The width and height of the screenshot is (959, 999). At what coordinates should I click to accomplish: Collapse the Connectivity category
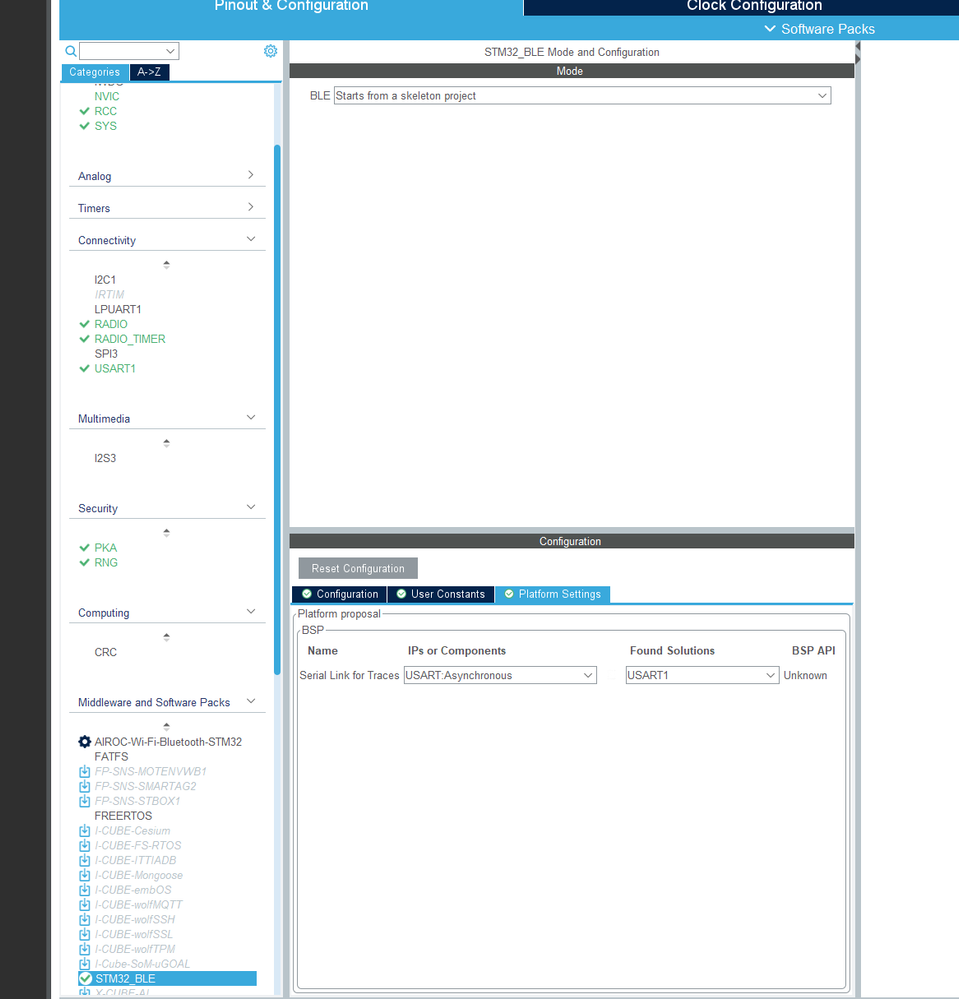[250, 239]
